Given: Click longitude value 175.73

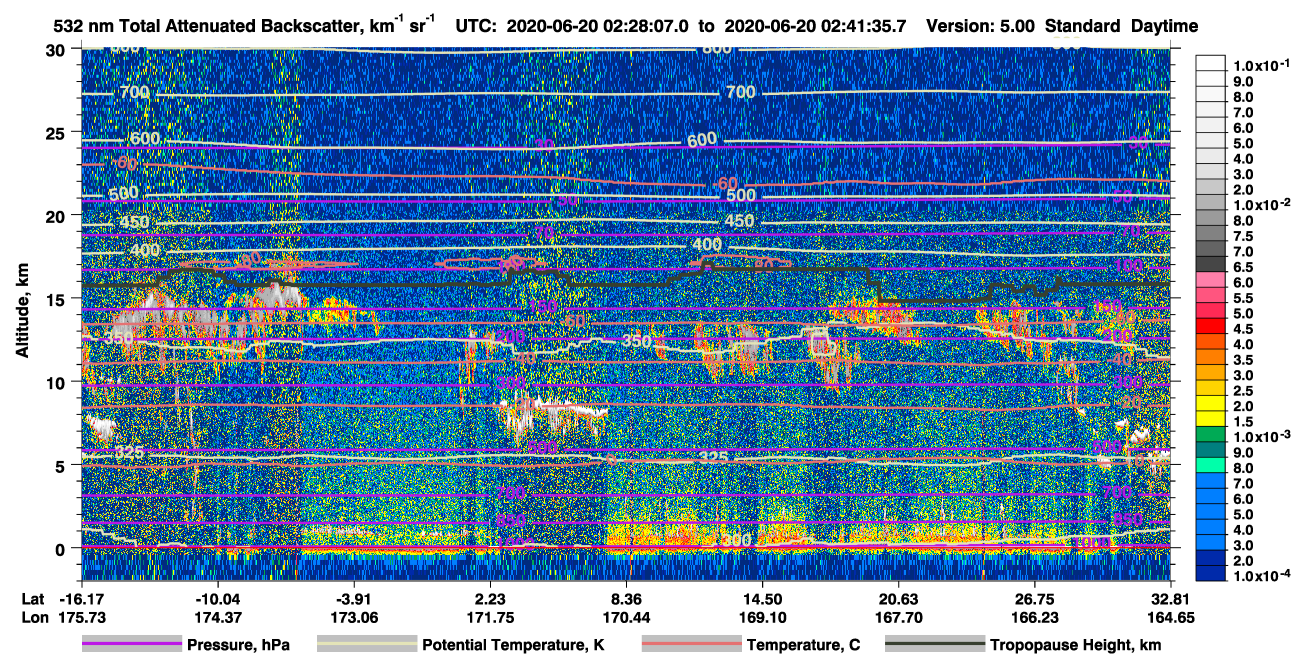Looking at the screenshot, I should (x=83, y=618).
